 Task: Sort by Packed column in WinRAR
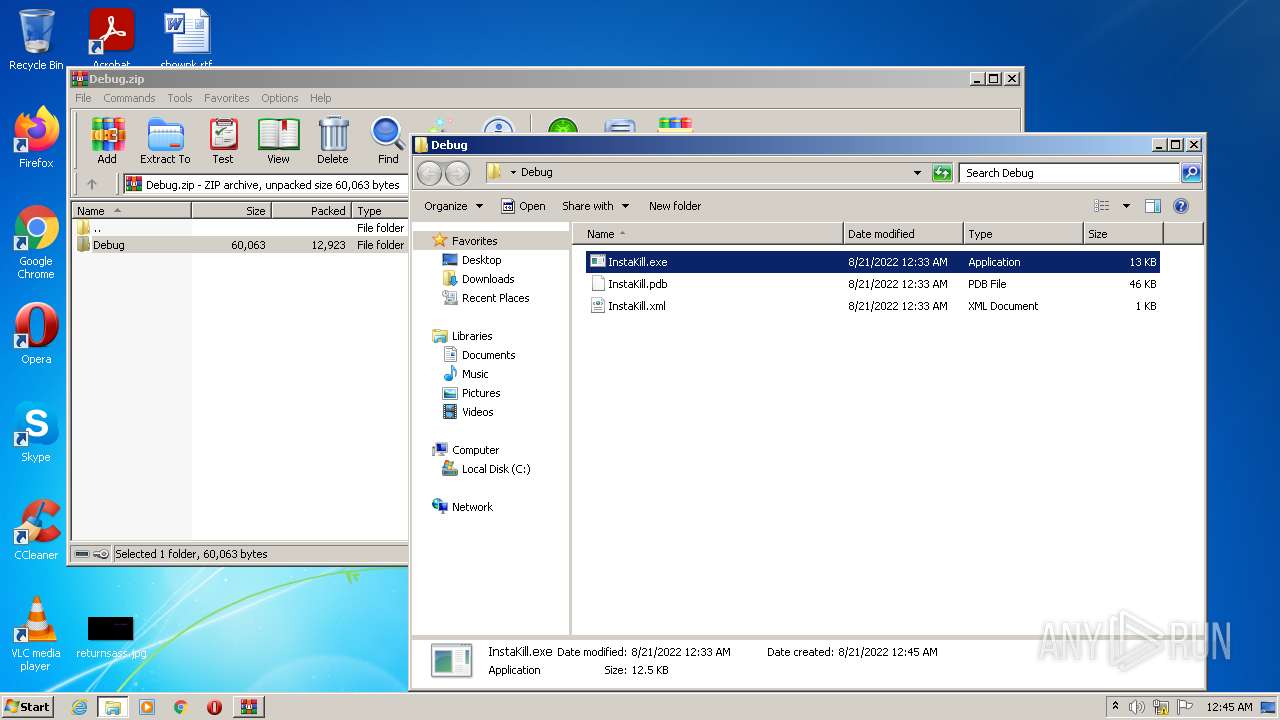pyautogui.click(x=311, y=211)
